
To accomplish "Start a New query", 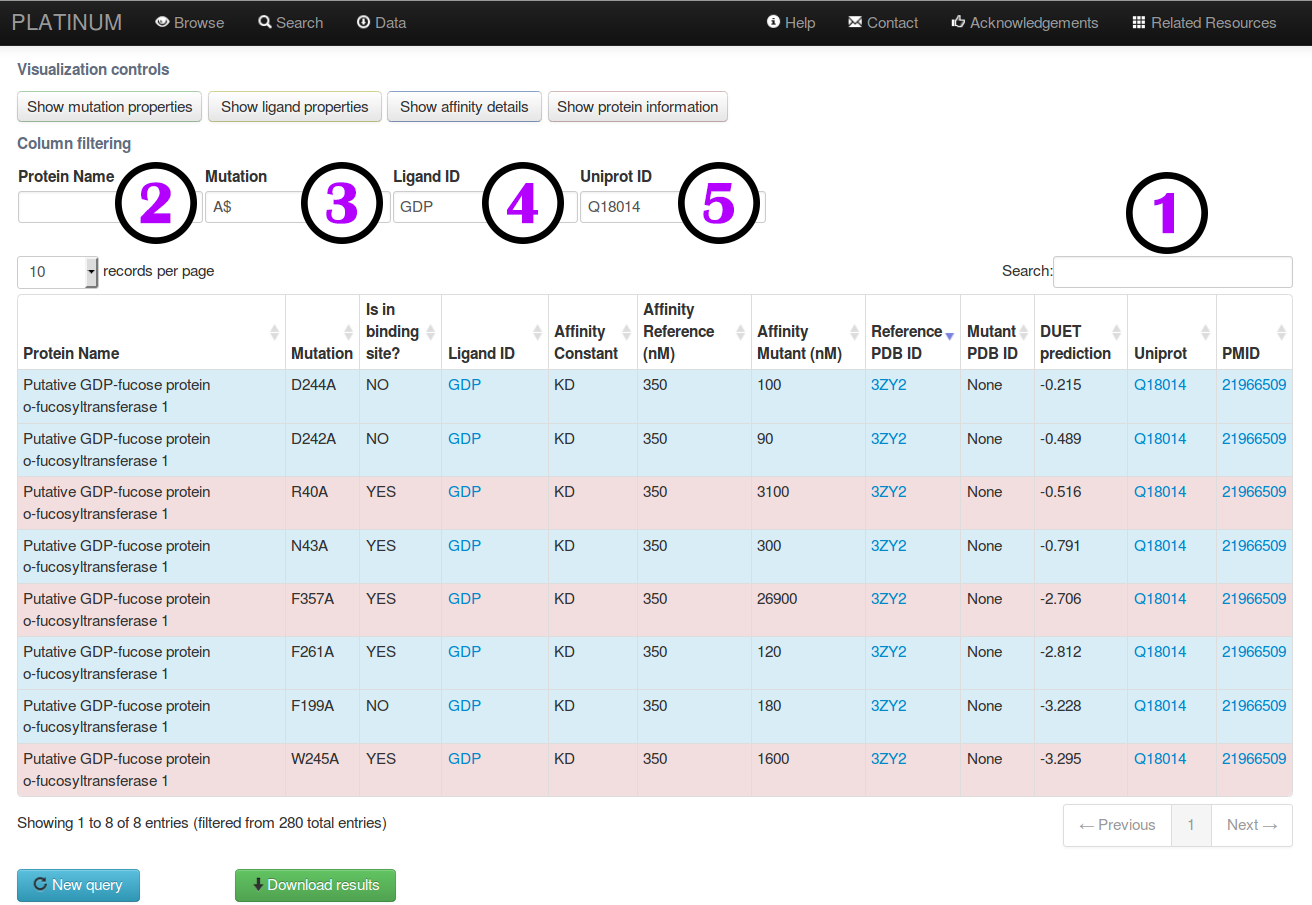I will 78,885.
